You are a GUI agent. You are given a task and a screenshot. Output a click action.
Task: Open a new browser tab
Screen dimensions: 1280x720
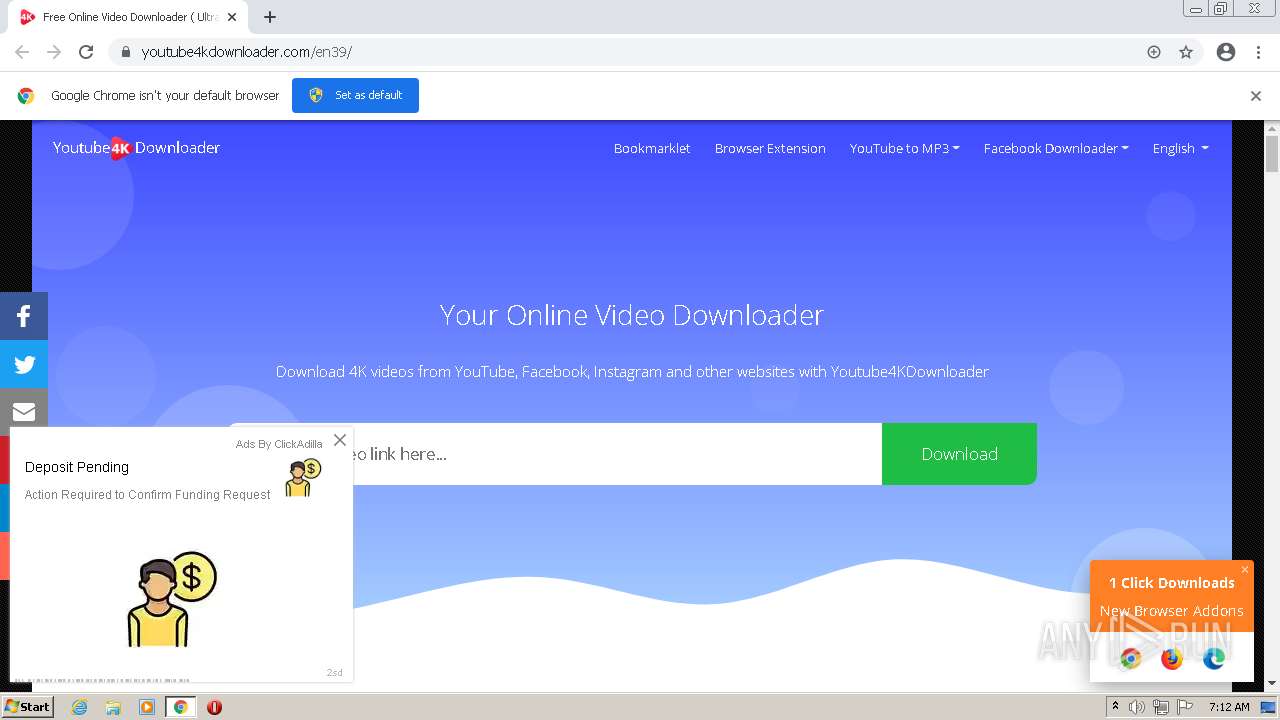(270, 17)
